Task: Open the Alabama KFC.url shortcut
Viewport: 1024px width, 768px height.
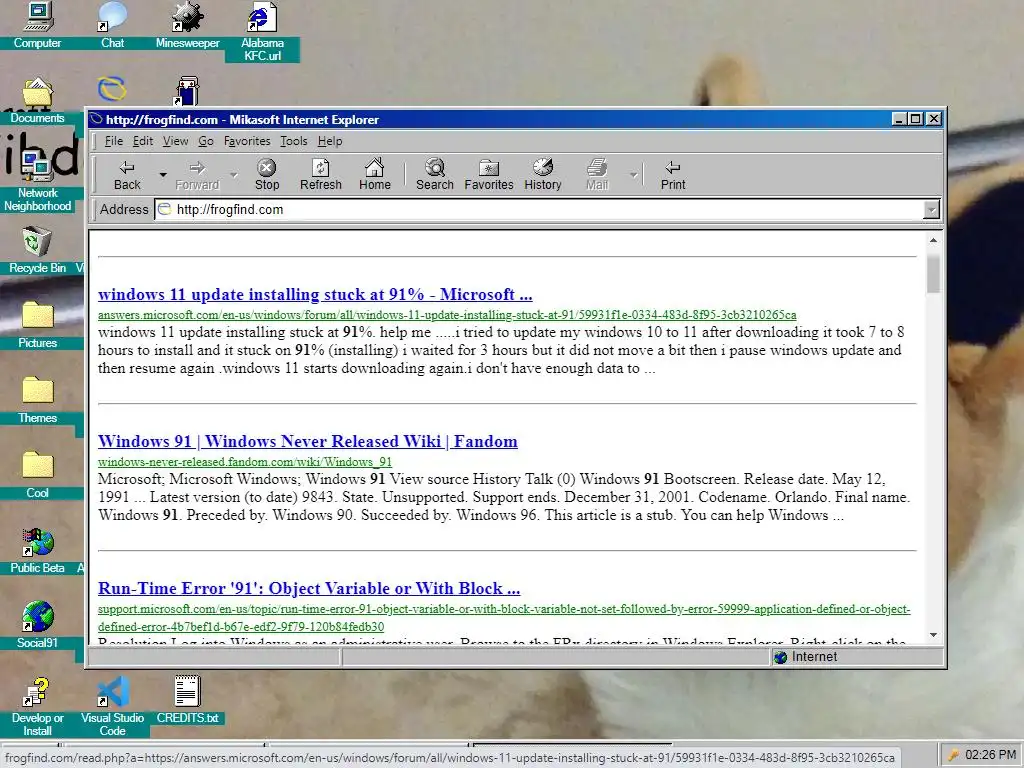Action: (x=263, y=32)
